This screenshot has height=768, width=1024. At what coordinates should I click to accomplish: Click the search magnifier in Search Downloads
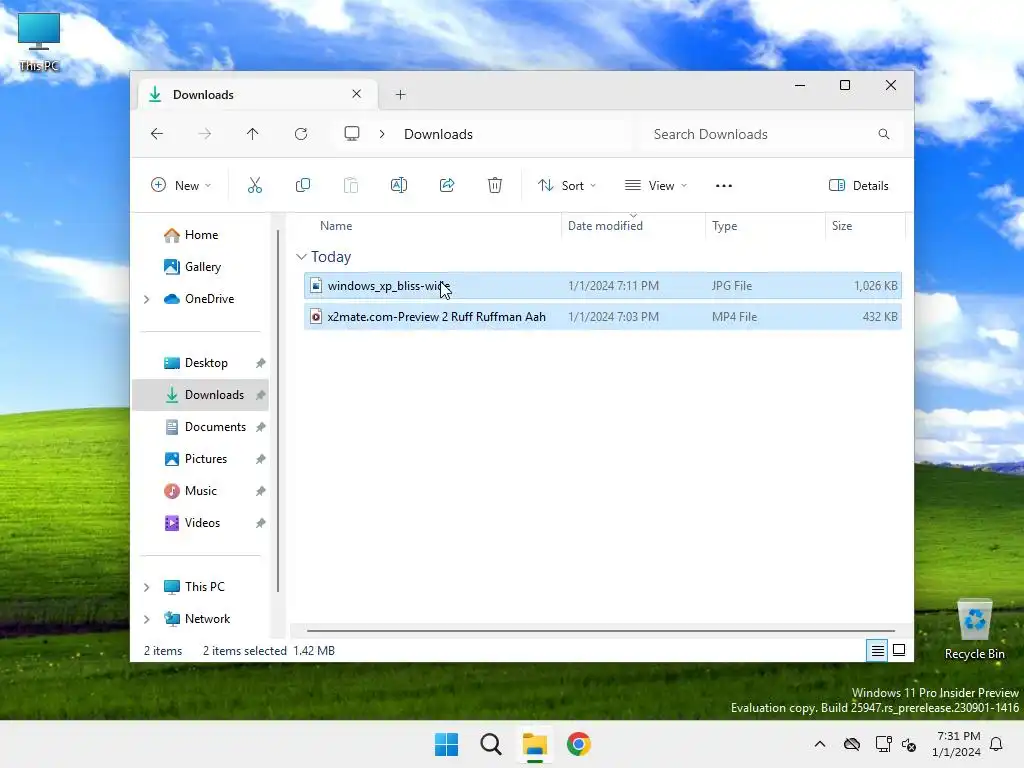(x=884, y=134)
